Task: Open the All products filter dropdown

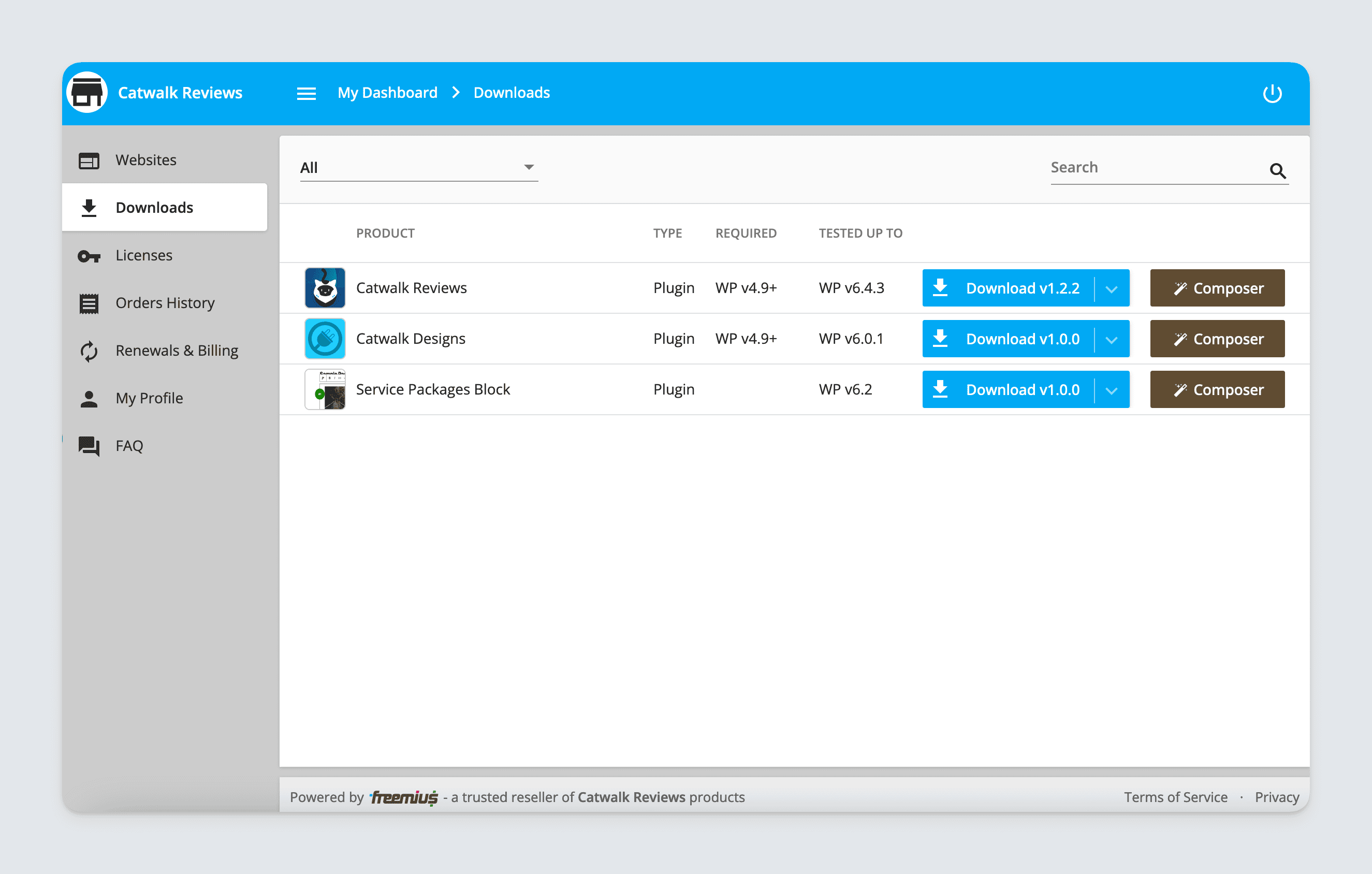Action: [419, 168]
